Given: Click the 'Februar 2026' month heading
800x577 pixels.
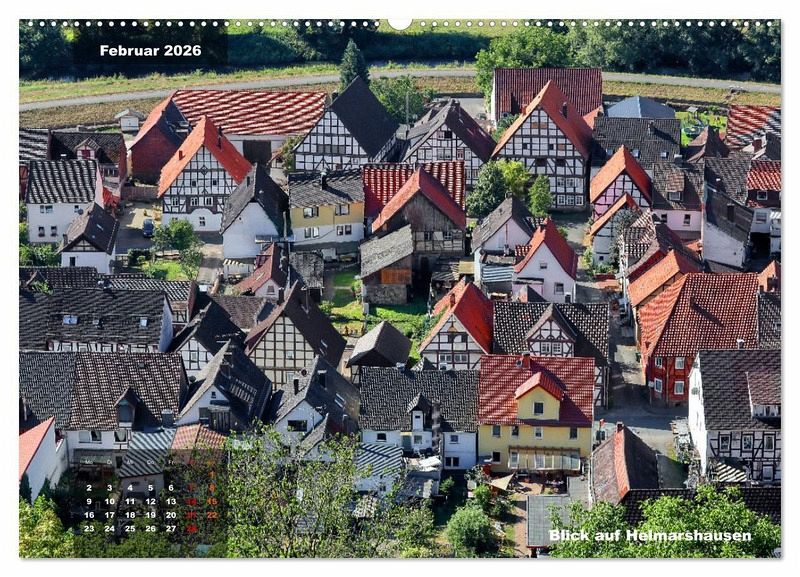Looking at the screenshot, I should click(151, 51).
